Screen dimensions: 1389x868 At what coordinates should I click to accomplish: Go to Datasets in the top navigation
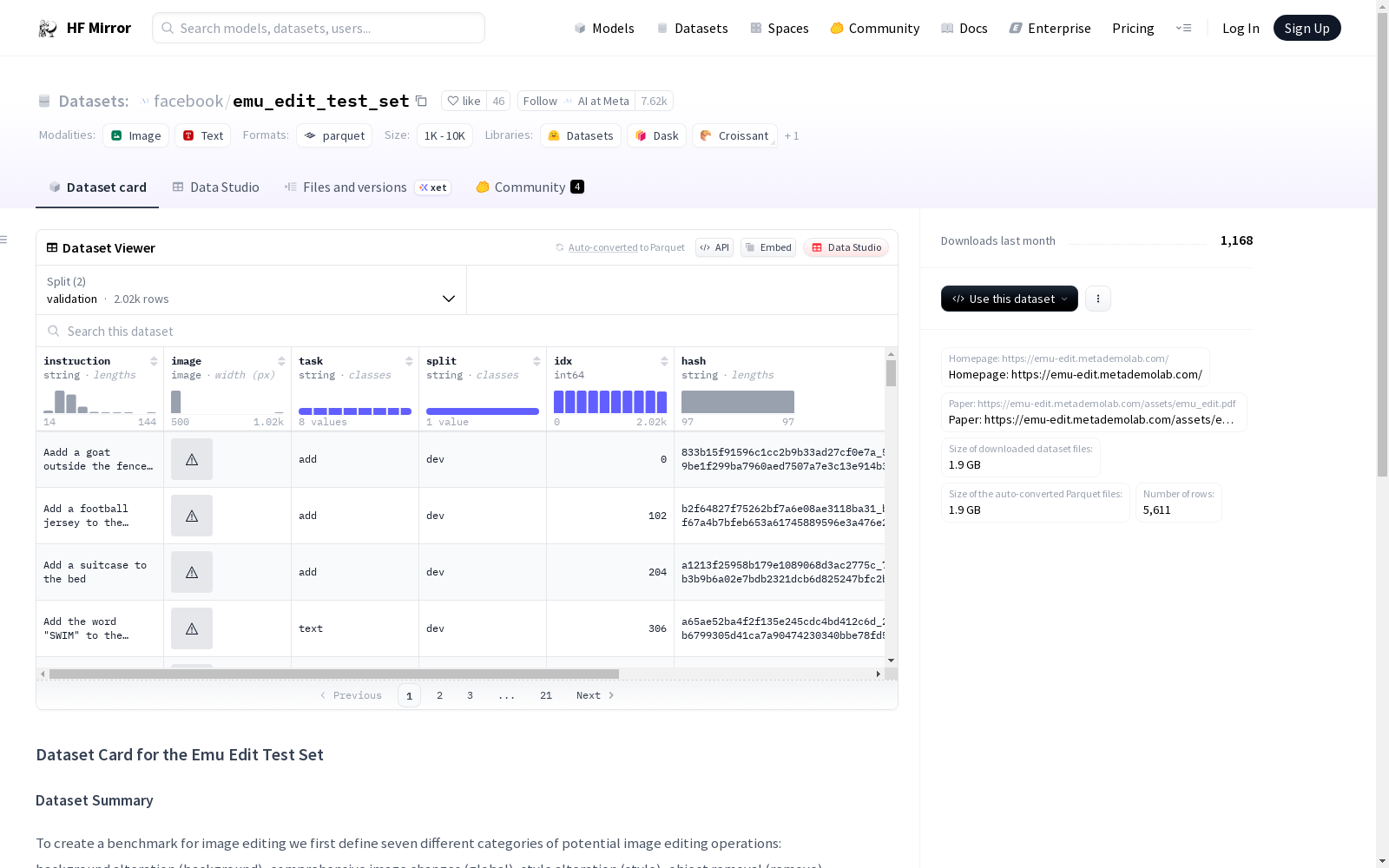pyautogui.click(x=692, y=29)
